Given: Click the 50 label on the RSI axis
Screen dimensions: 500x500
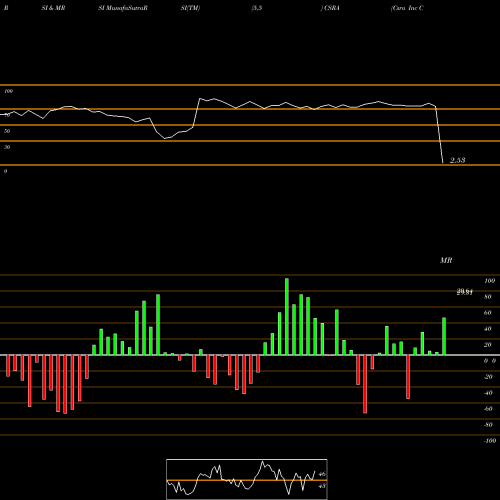Looking at the screenshot, I should (7, 131).
